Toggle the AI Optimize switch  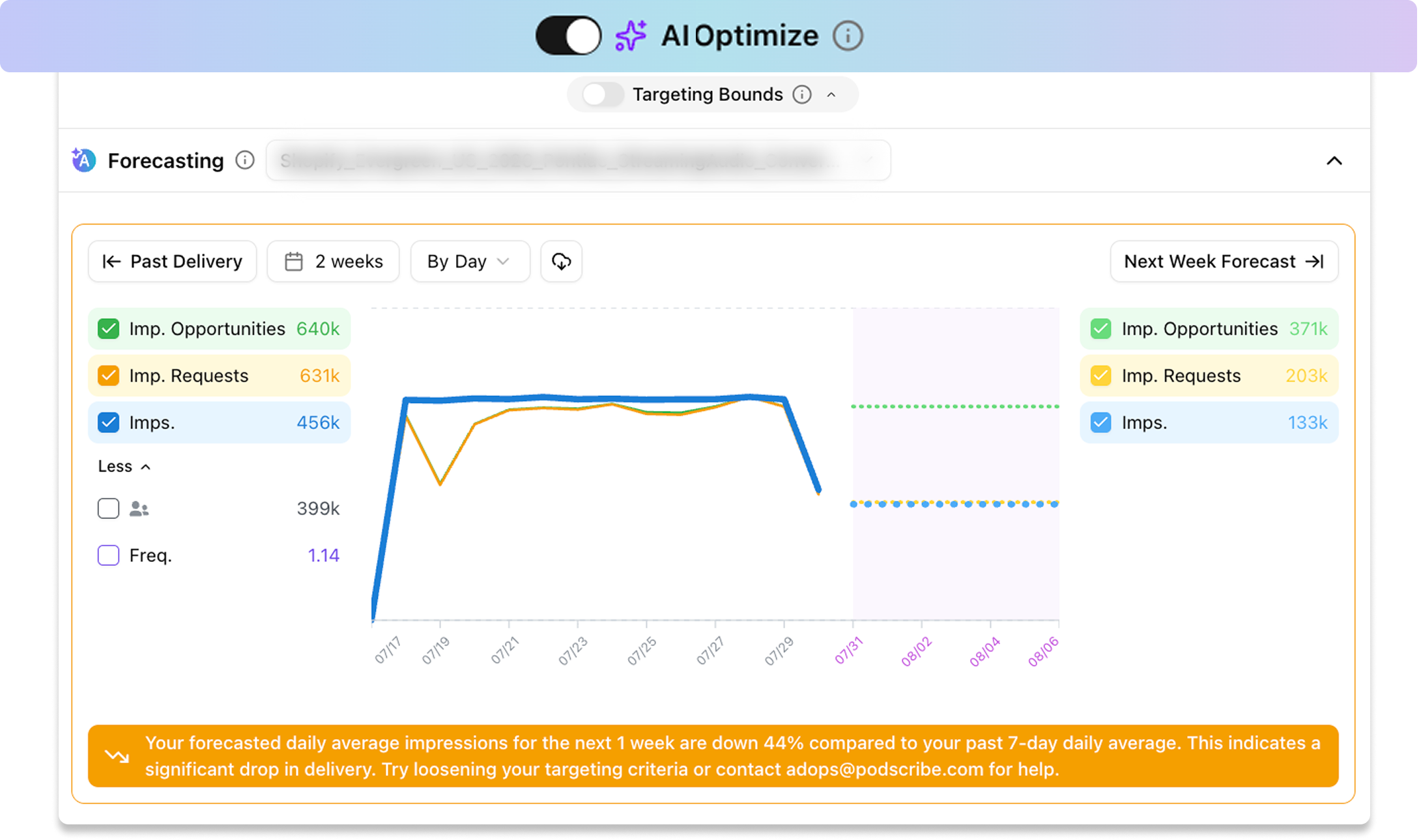568,36
